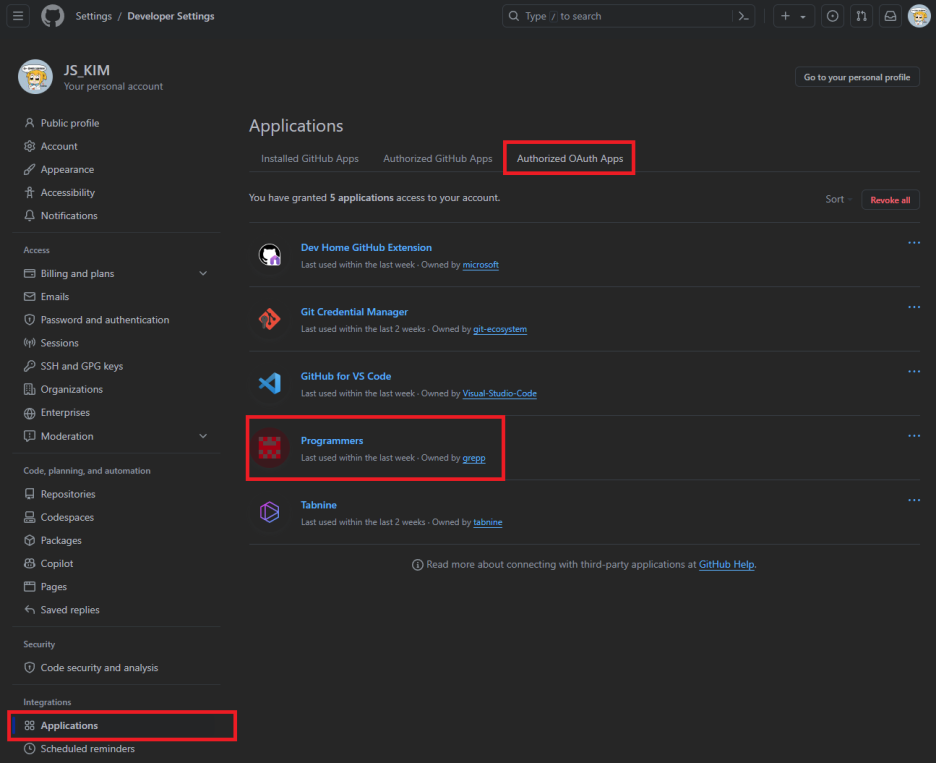The image size is (936, 763).
Task: Click the Revoke all button
Action: [x=890, y=200]
